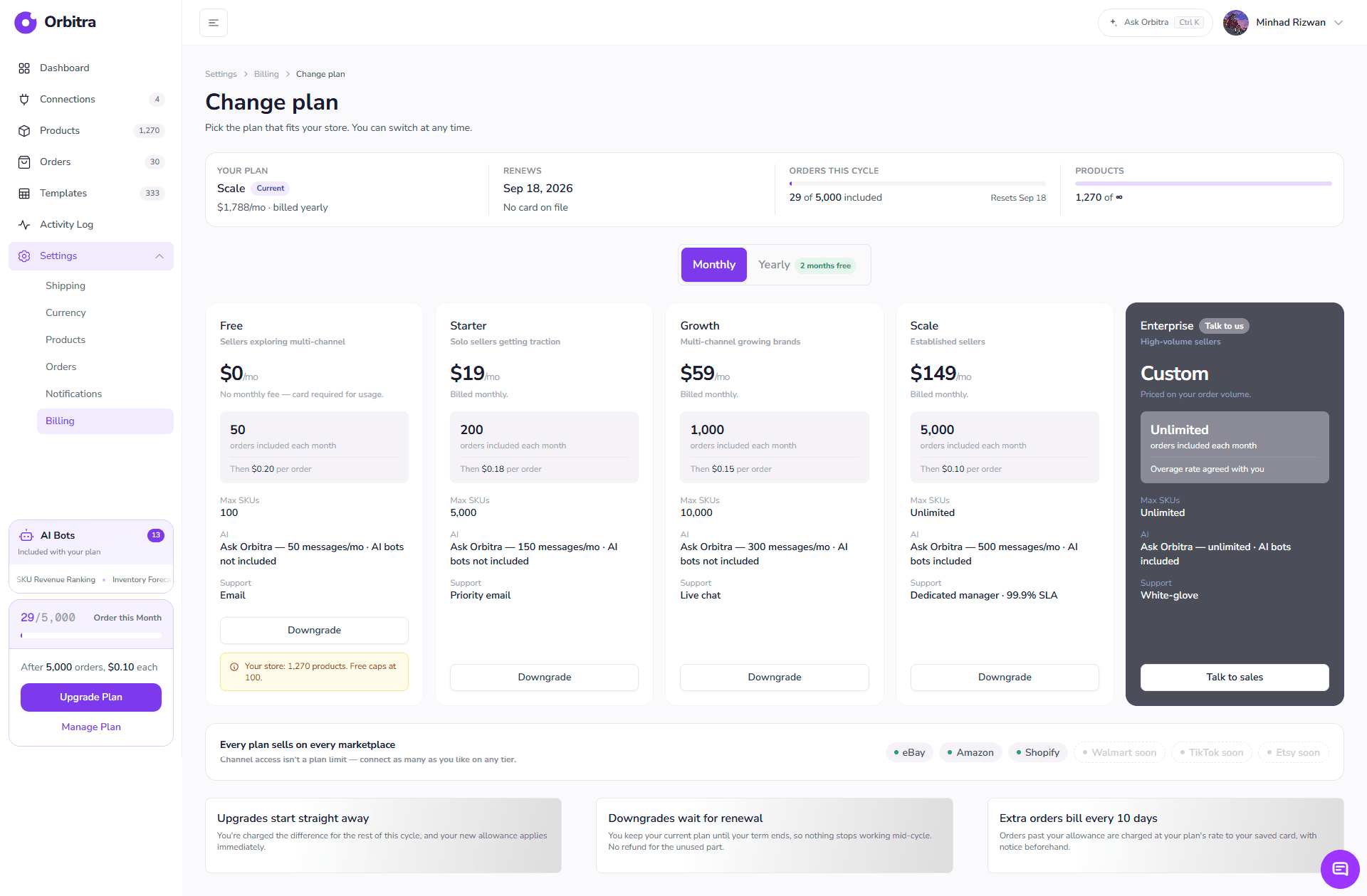1367x896 pixels.
Task: Downgrade to the Growth plan
Action: pyautogui.click(x=775, y=678)
